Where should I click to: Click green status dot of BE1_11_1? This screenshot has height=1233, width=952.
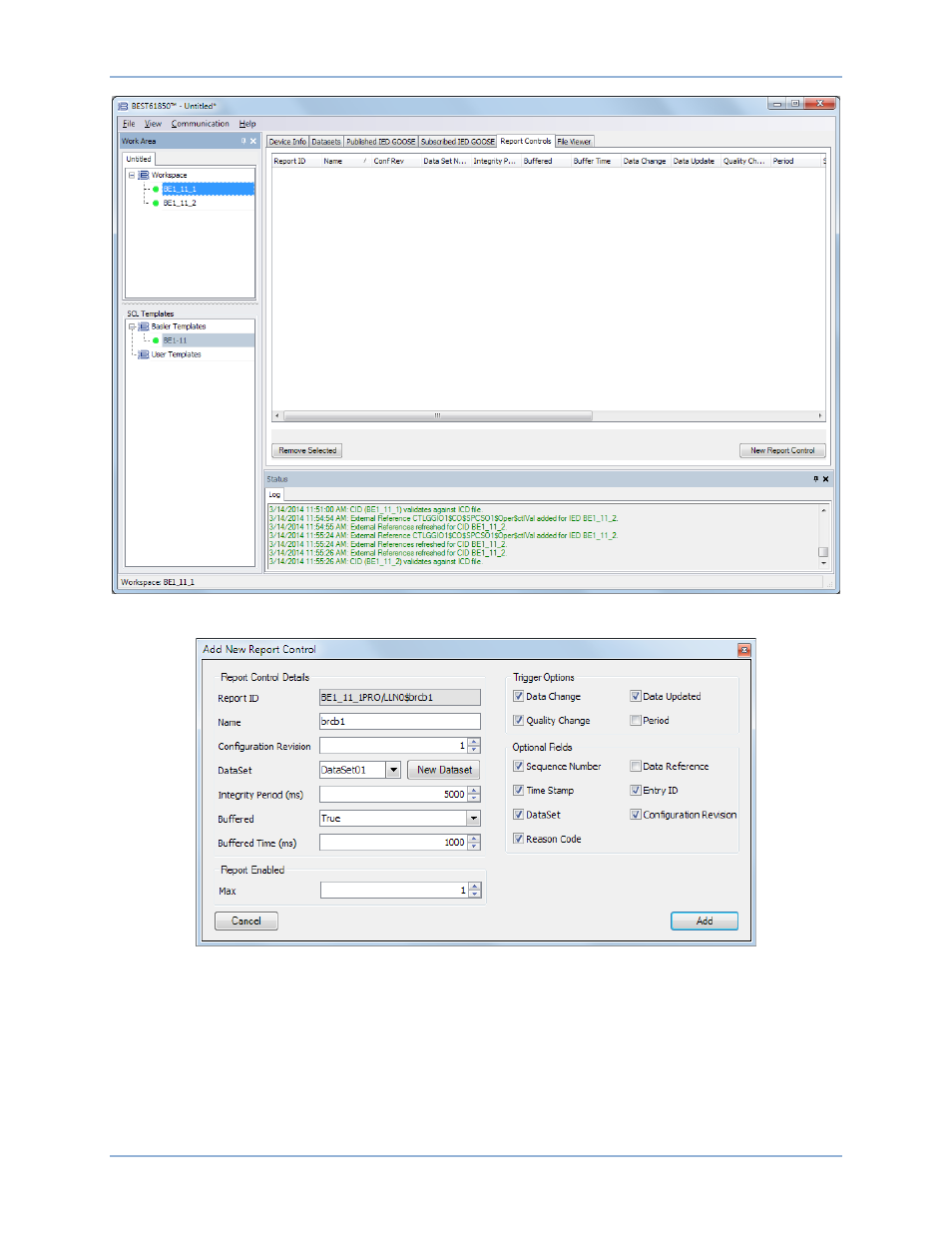pyautogui.click(x=156, y=189)
